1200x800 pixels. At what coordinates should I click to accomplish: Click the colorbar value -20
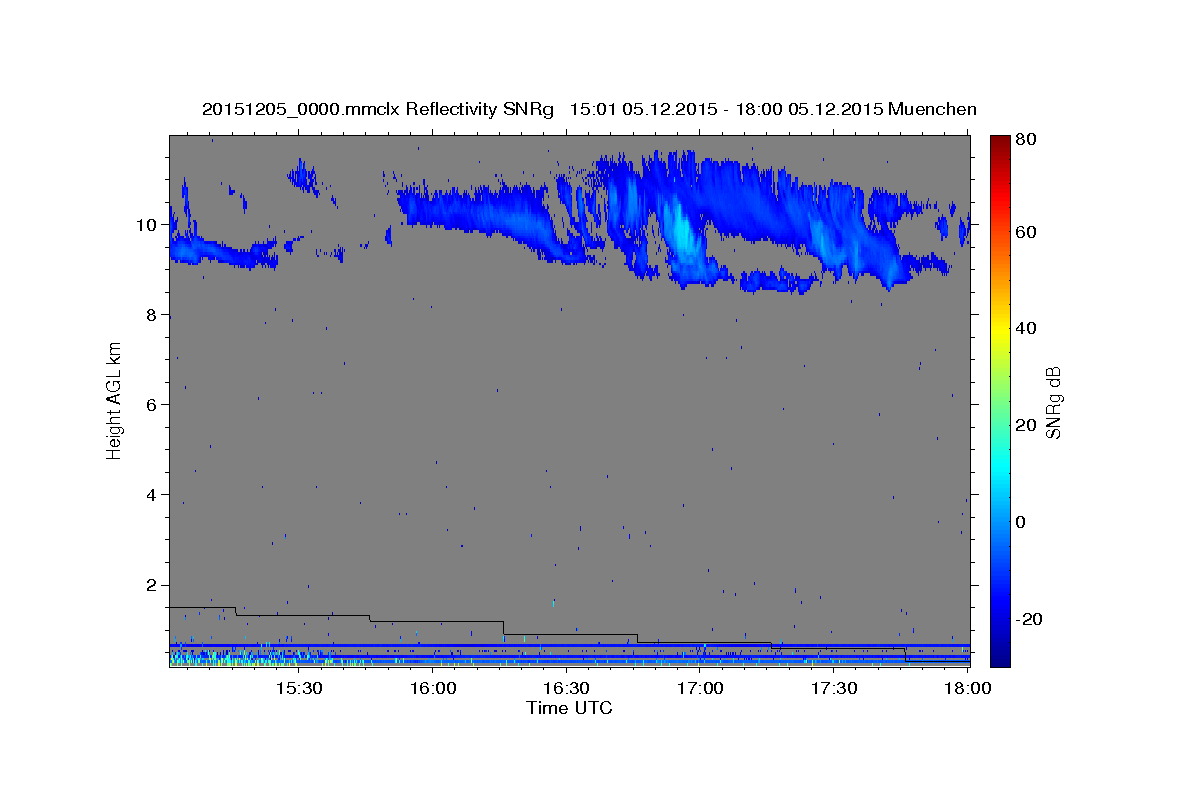click(1028, 619)
